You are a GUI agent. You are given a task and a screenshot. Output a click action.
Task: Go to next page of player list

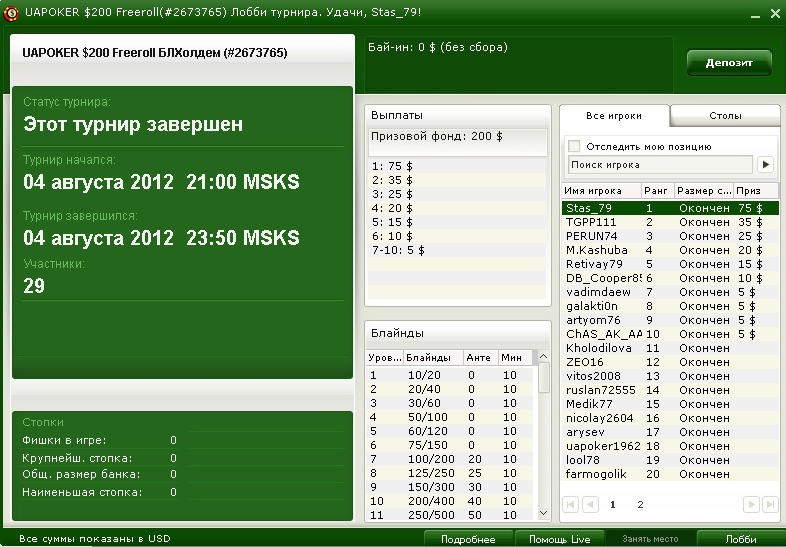pyautogui.click(x=751, y=504)
